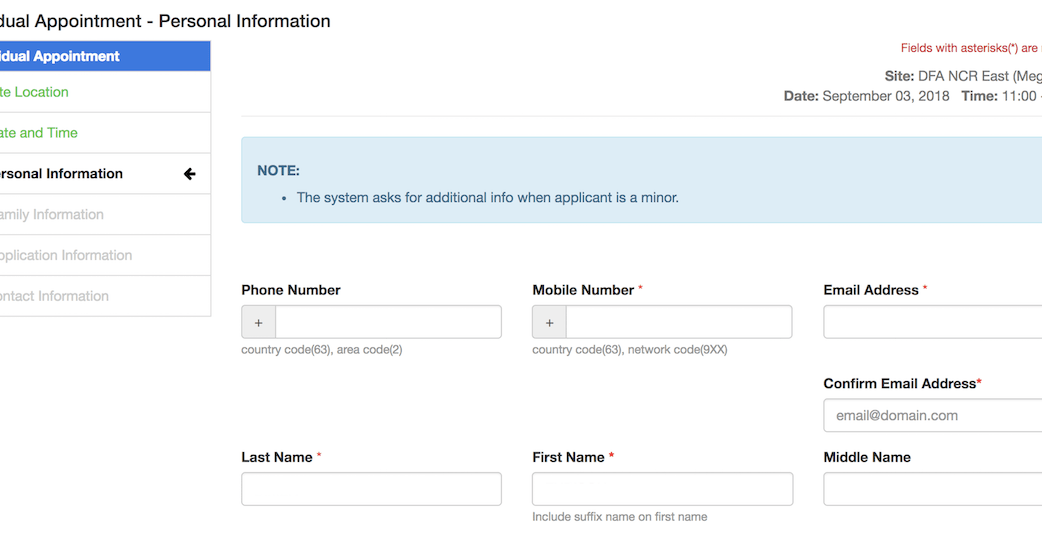Viewport: 1042px width, 541px height.
Task: Click the plus prefix of the Phone Number field
Action: 258,323
